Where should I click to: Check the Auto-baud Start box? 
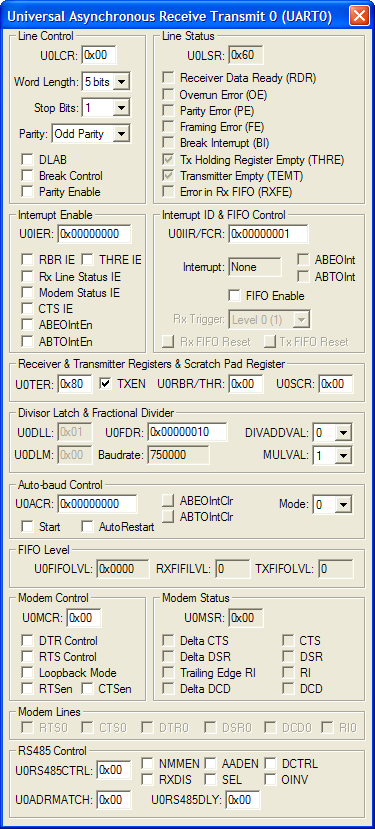tap(27, 527)
